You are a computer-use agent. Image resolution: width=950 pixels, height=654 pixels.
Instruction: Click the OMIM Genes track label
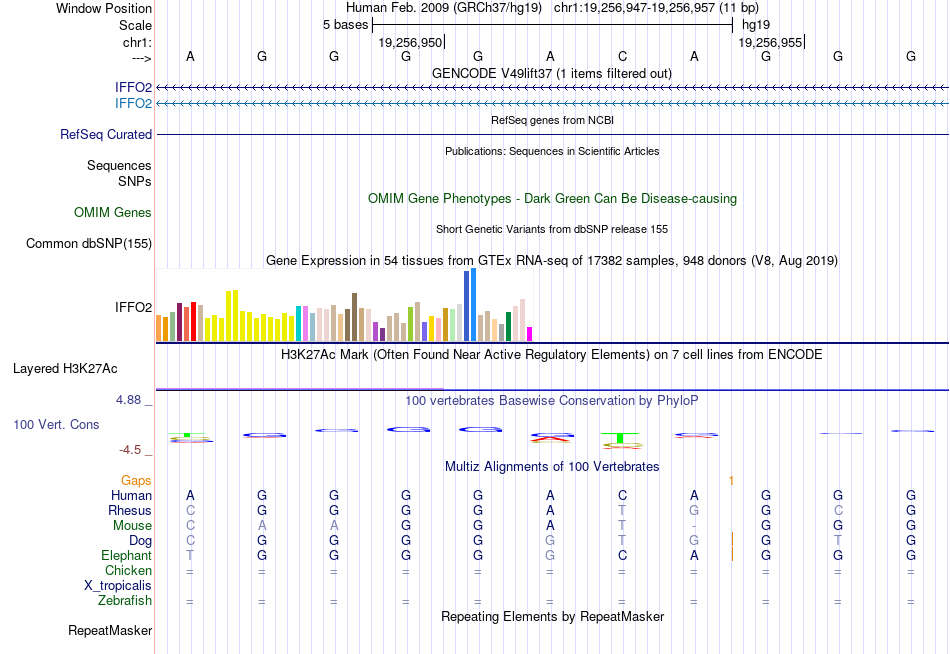tap(113, 212)
